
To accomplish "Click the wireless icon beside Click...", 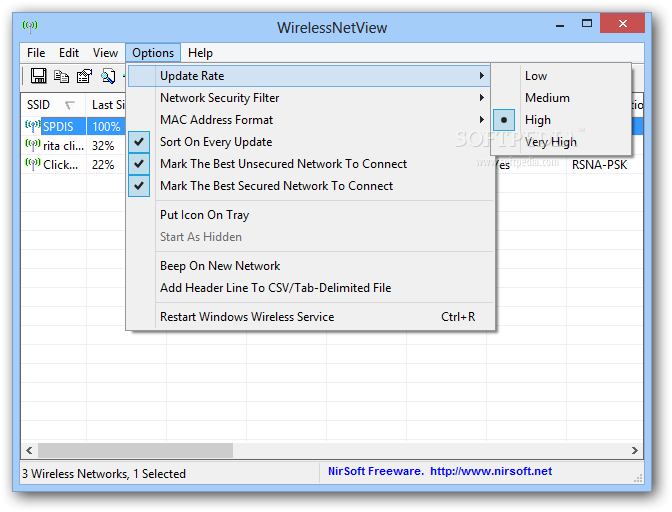I will tap(33, 164).
